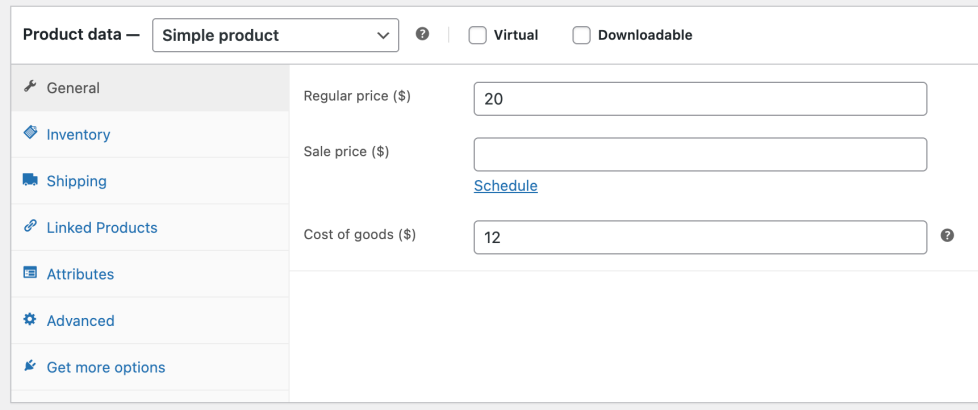Click the Attributes table icon
Image resolution: width=978 pixels, height=410 pixels.
(x=30, y=274)
